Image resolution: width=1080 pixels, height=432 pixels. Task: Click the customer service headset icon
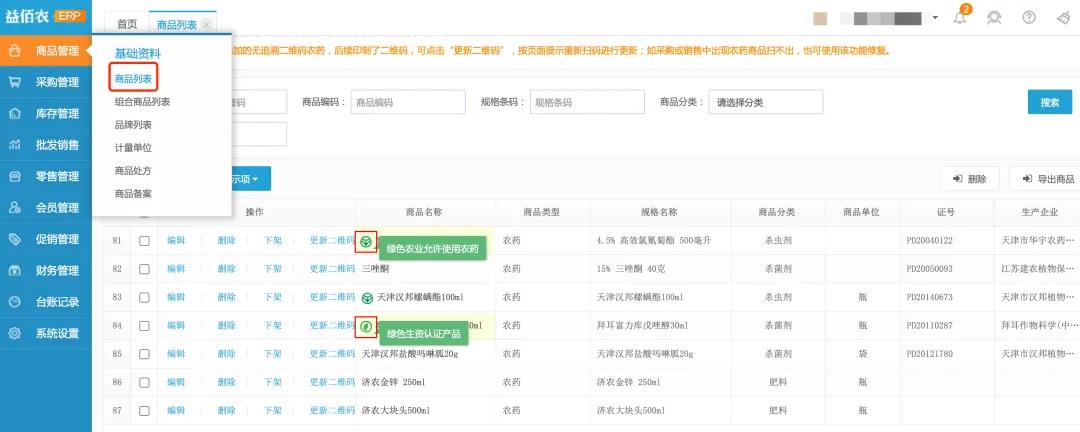point(994,19)
